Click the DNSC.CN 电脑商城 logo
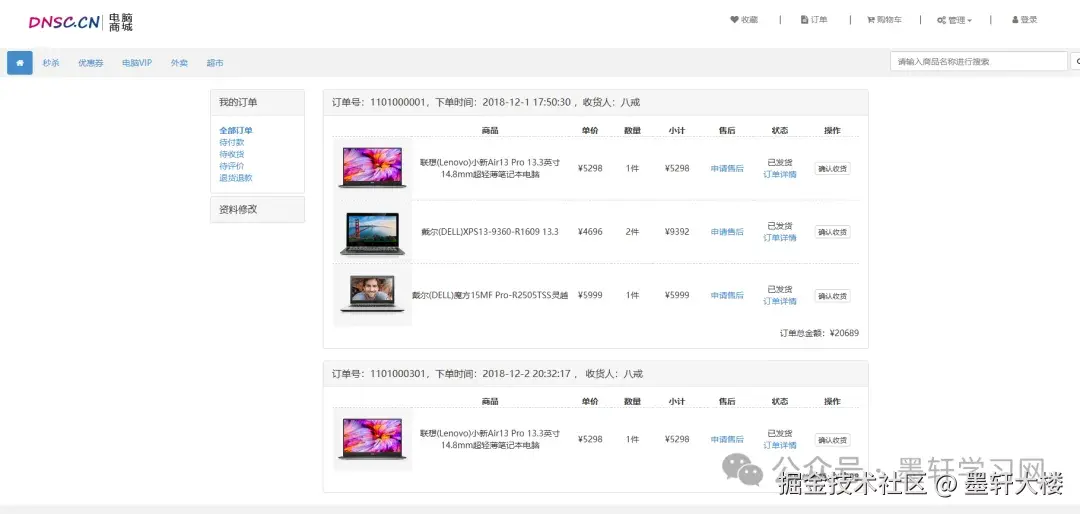Image resolution: width=1080 pixels, height=514 pixels. pyautogui.click(x=81, y=23)
